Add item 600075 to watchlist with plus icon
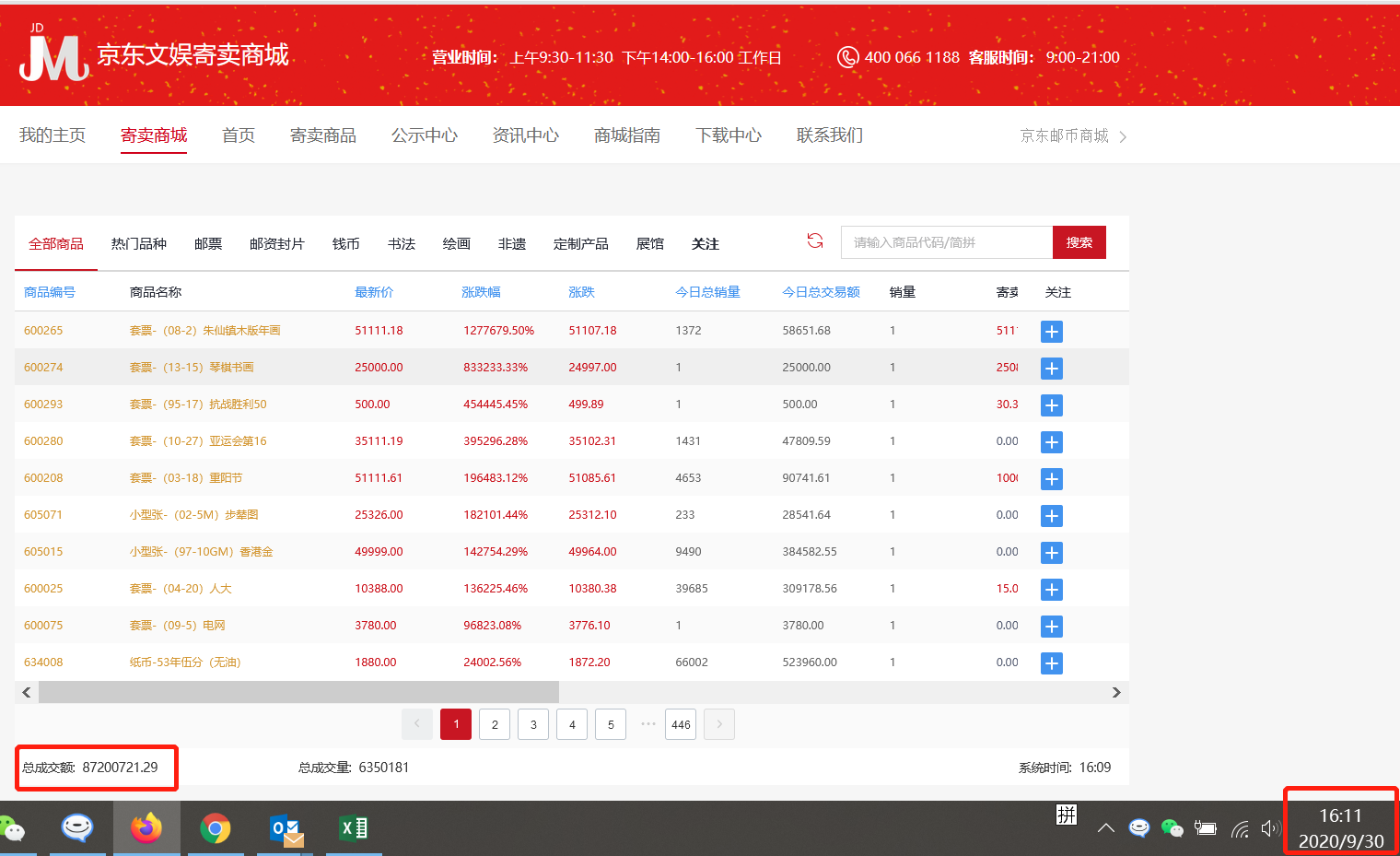1400x856 pixels. click(1052, 627)
